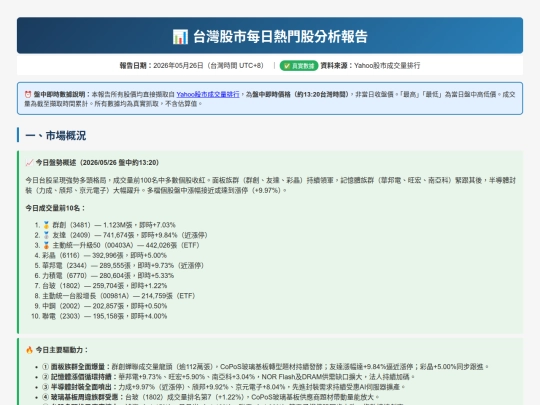
Task: Click the 資料來源 label
Action: 336,65
